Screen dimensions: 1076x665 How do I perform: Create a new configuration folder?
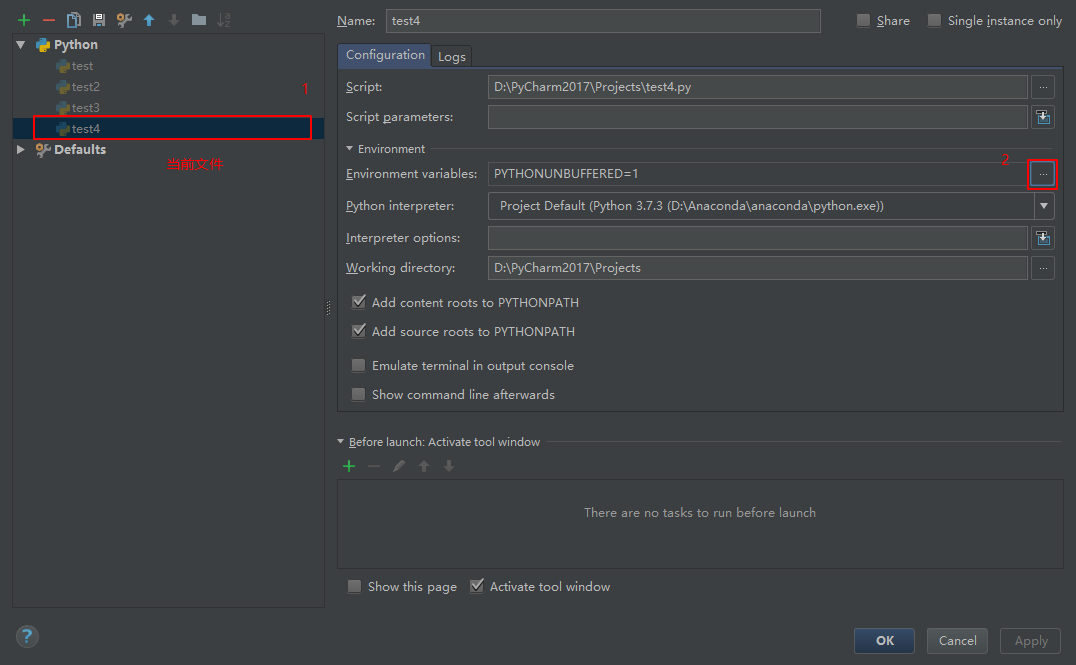point(197,19)
